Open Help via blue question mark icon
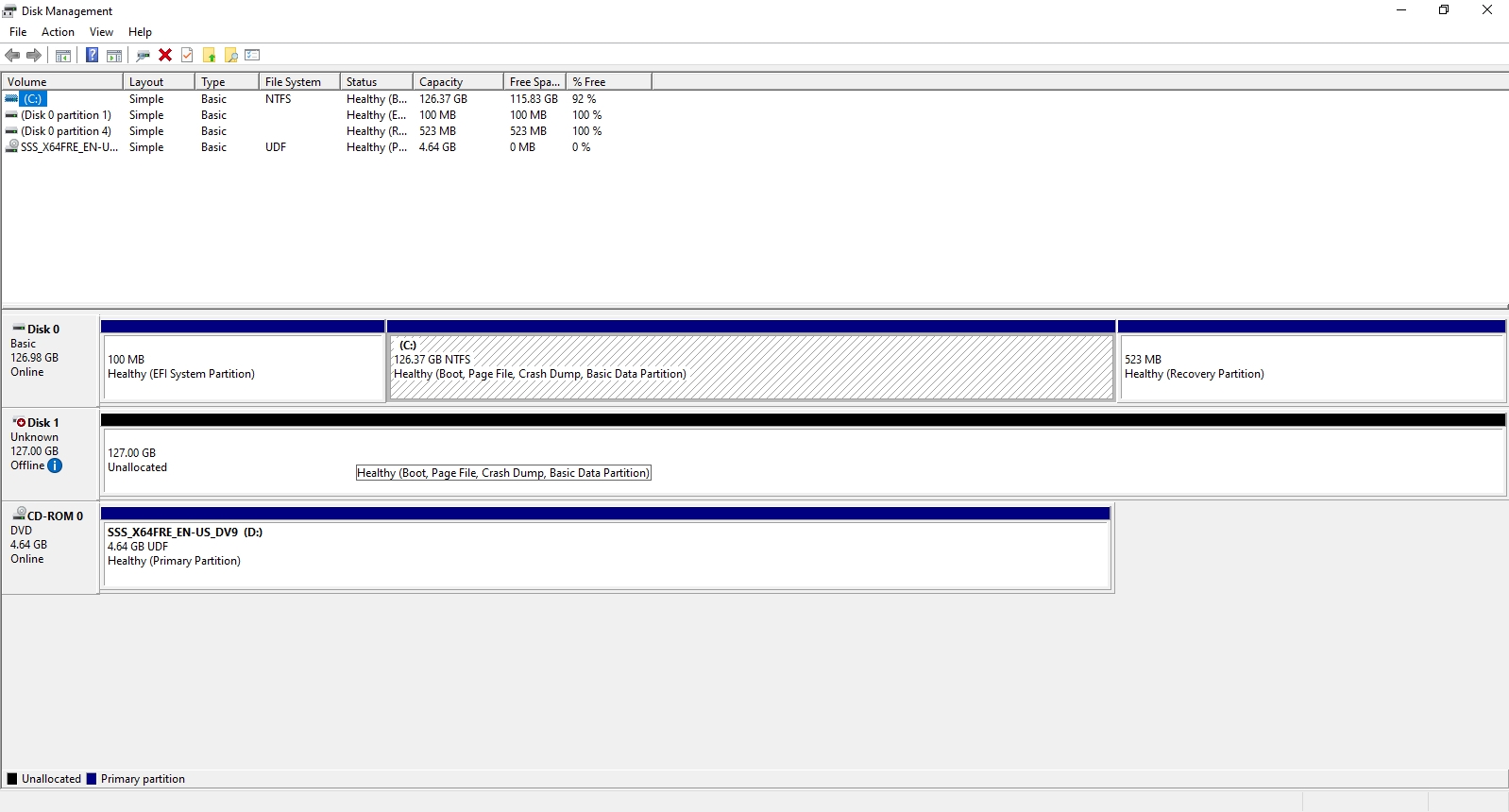The width and height of the screenshot is (1509, 812). [x=92, y=55]
